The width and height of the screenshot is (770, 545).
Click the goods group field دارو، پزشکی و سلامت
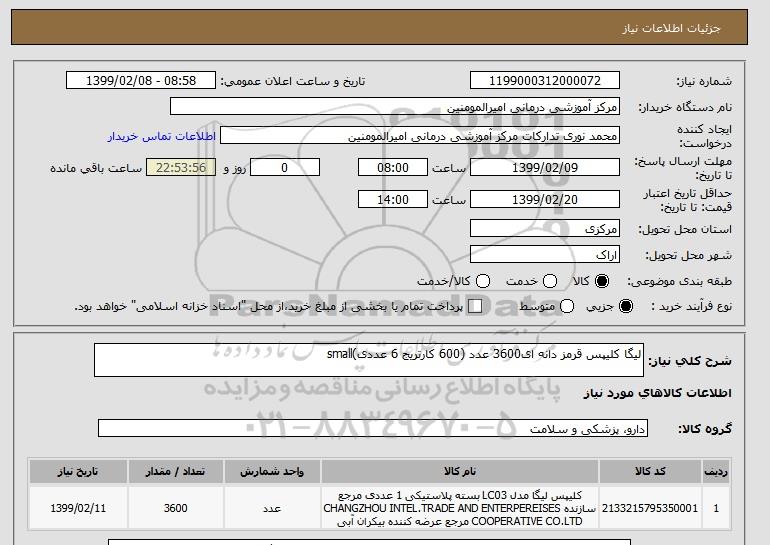tap(373, 428)
